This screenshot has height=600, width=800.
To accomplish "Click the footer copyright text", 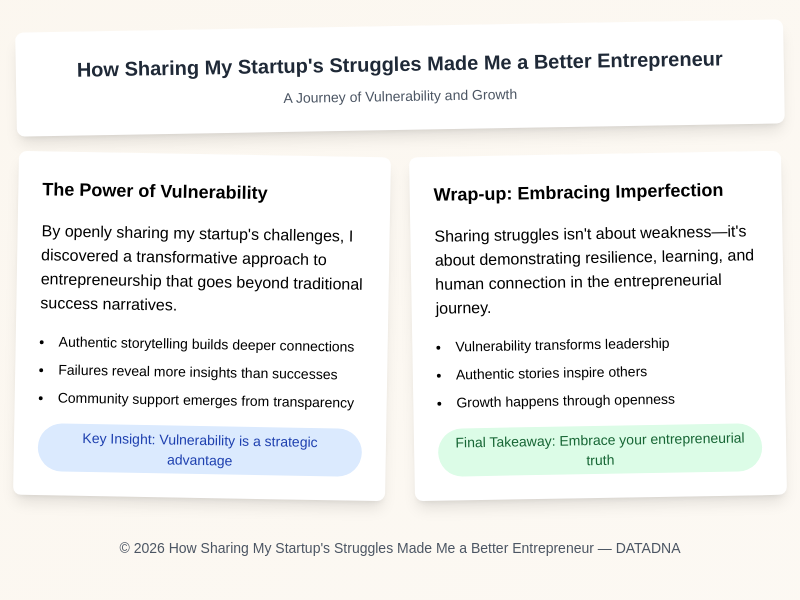I will tap(400, 548).
